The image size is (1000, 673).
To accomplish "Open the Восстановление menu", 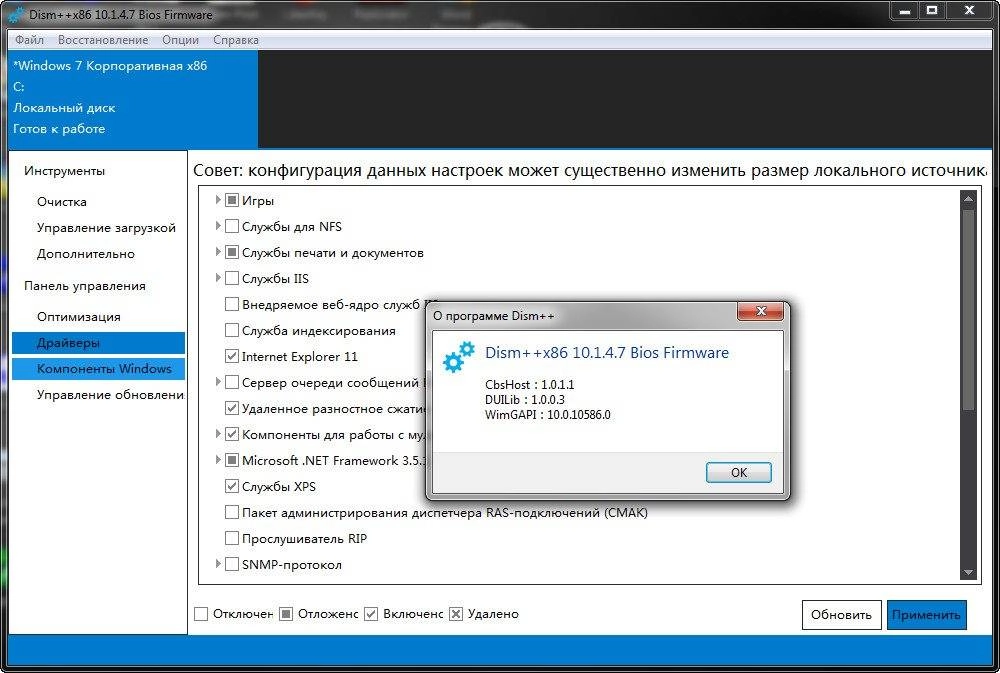I will click(103, 40).
